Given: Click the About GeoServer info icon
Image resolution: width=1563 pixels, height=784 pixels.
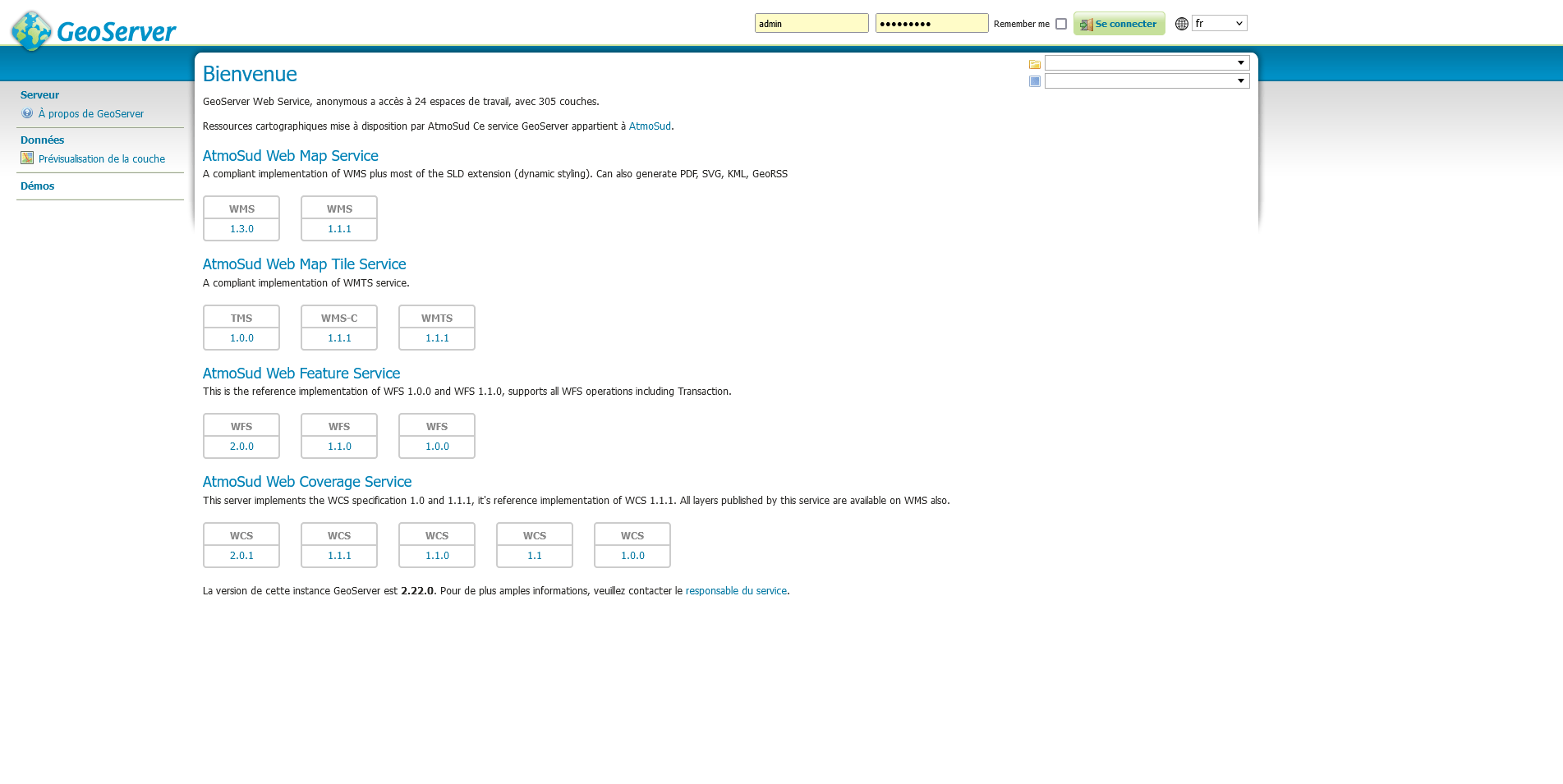Looking at the screenshot, I should [x=27, y=113].
